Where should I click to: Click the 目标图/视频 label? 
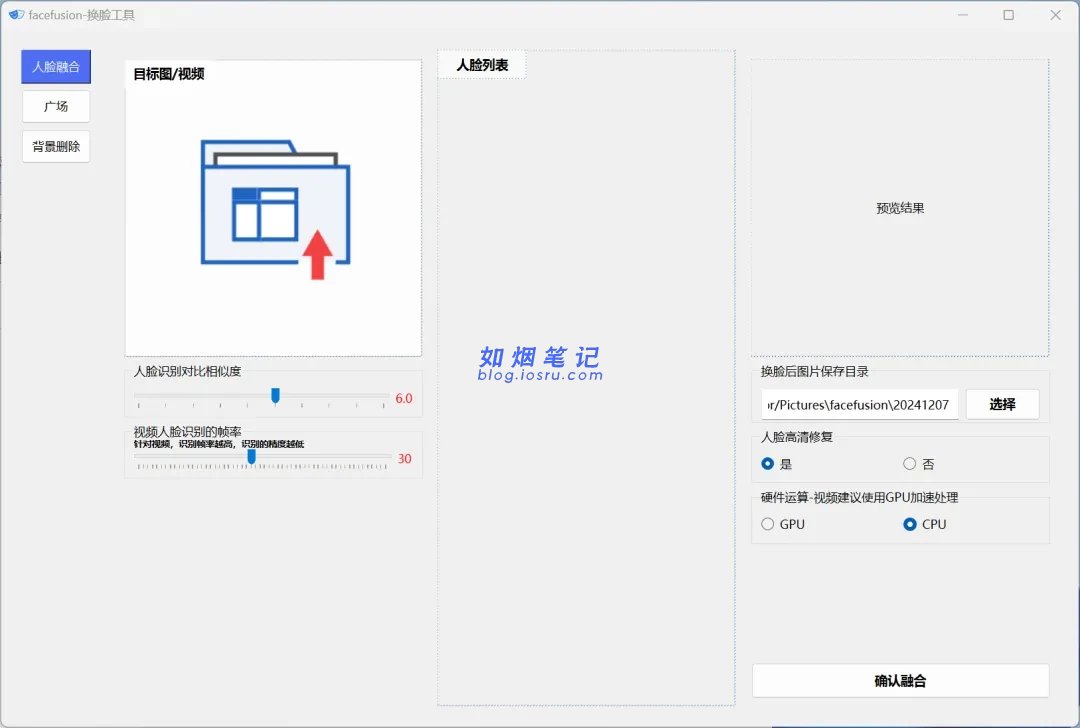(169, 74)
